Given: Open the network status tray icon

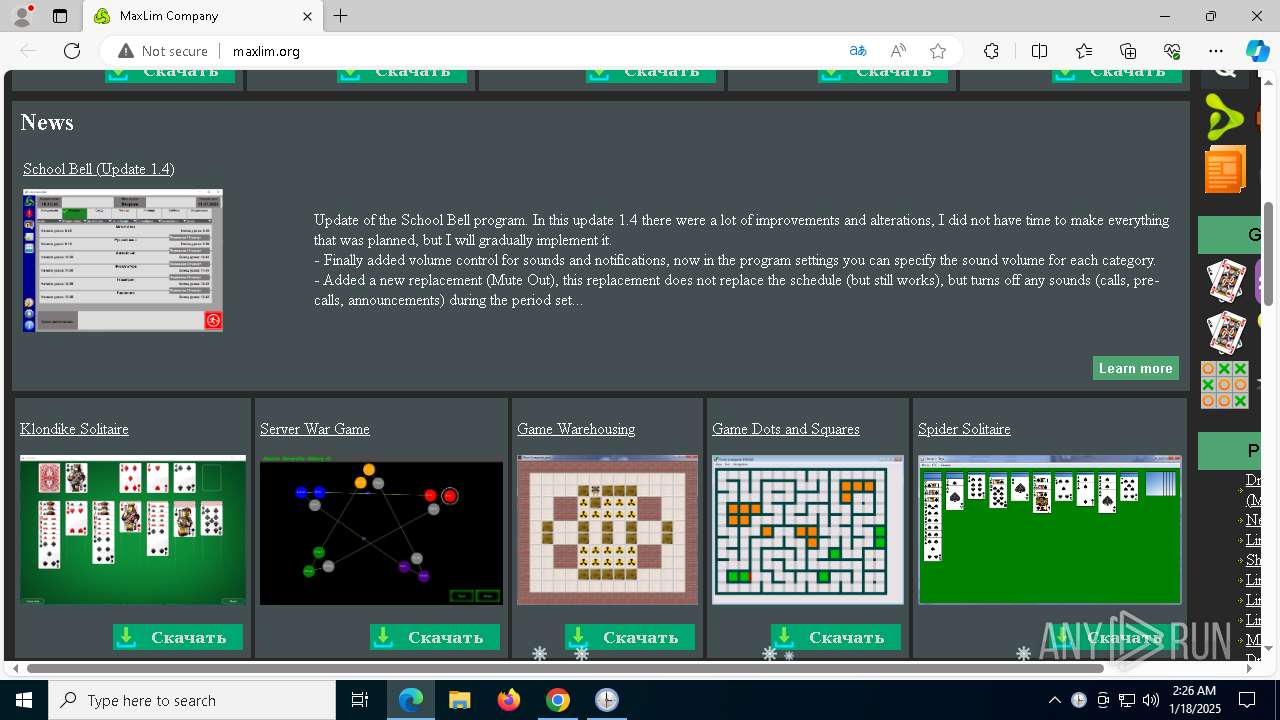Looking at the screenshot, I should [1127, 700].
